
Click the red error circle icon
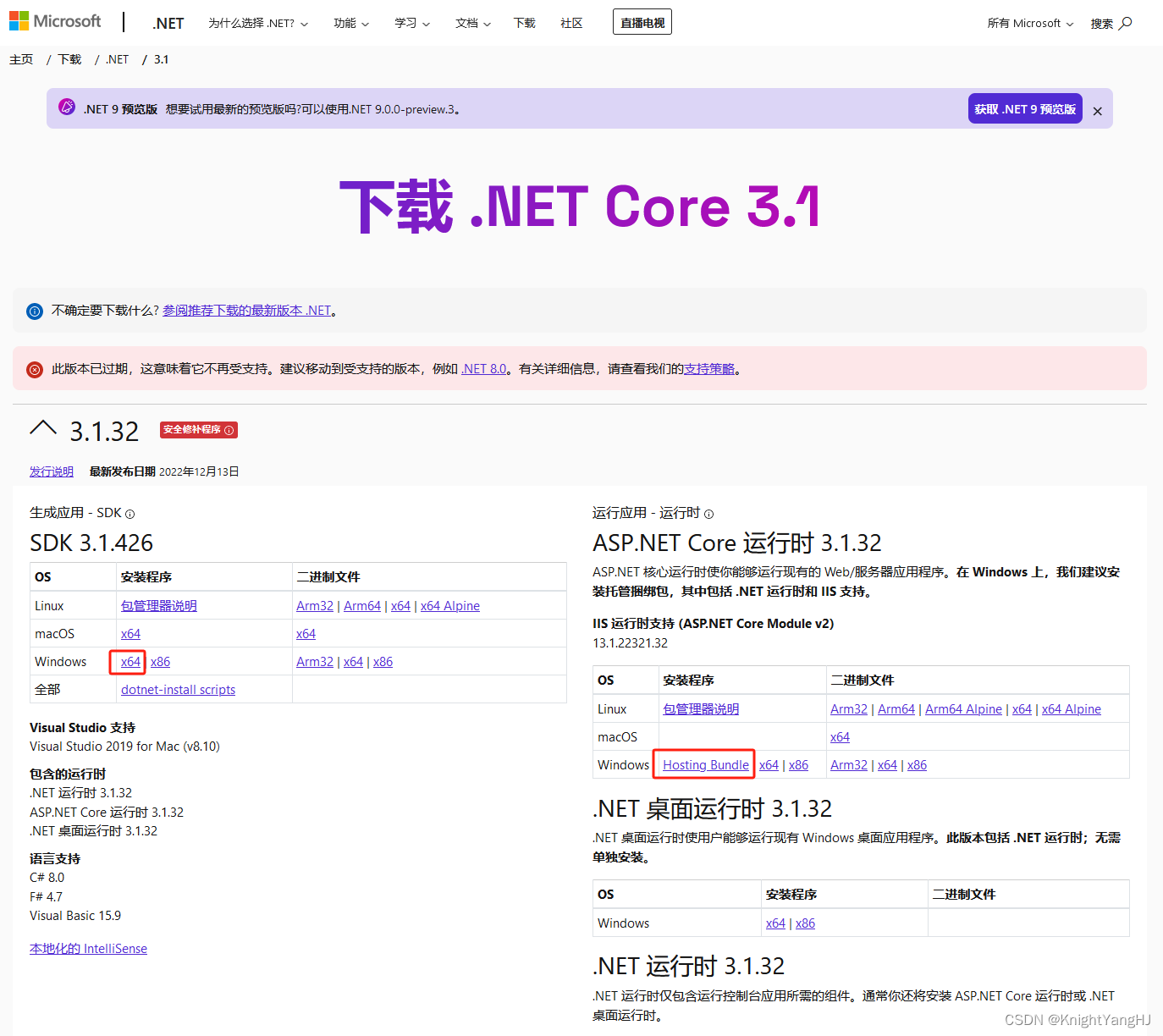(x=35, y=370)
